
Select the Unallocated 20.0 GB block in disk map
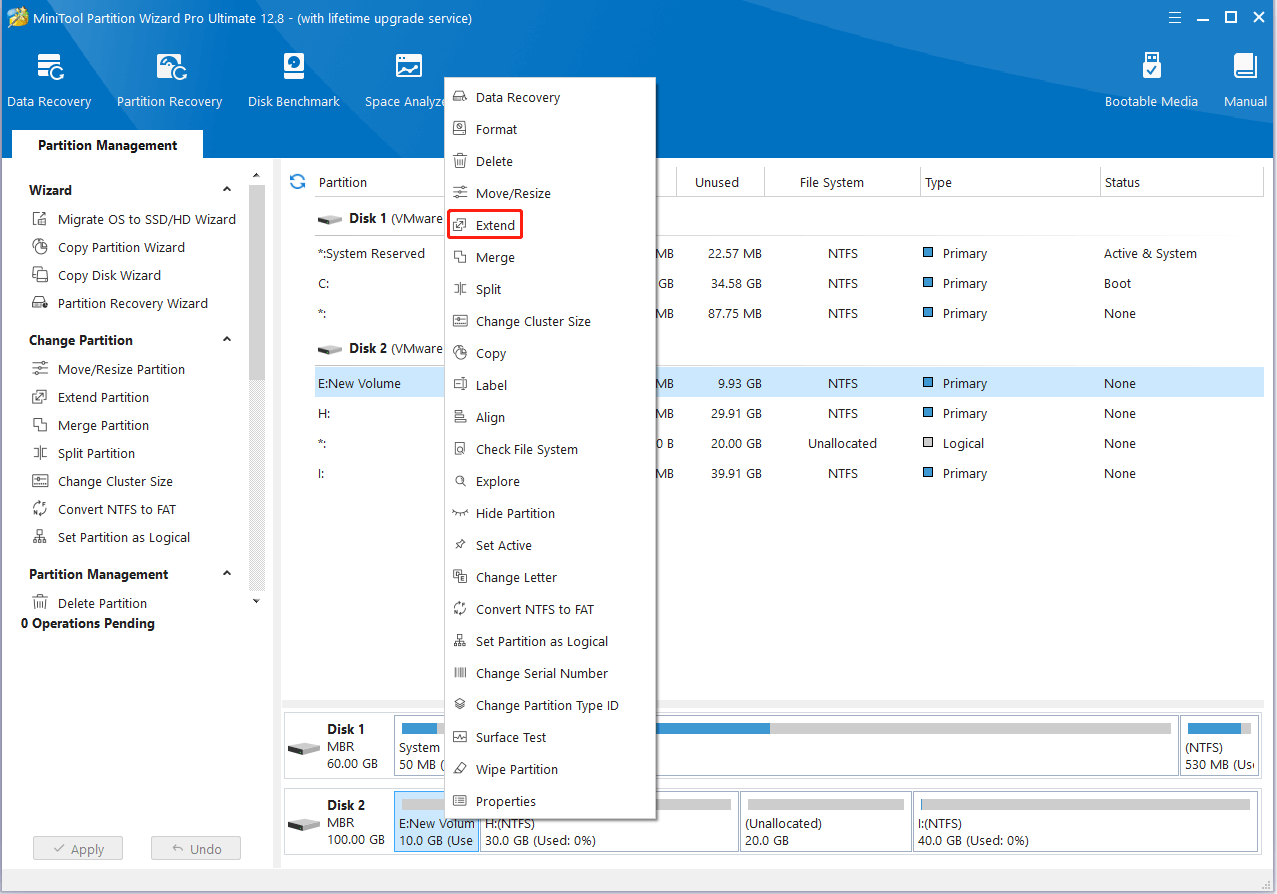(825, 823)
